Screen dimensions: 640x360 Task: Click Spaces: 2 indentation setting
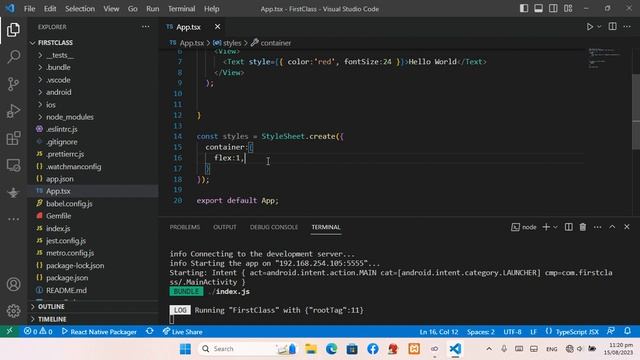coord(481,332)
